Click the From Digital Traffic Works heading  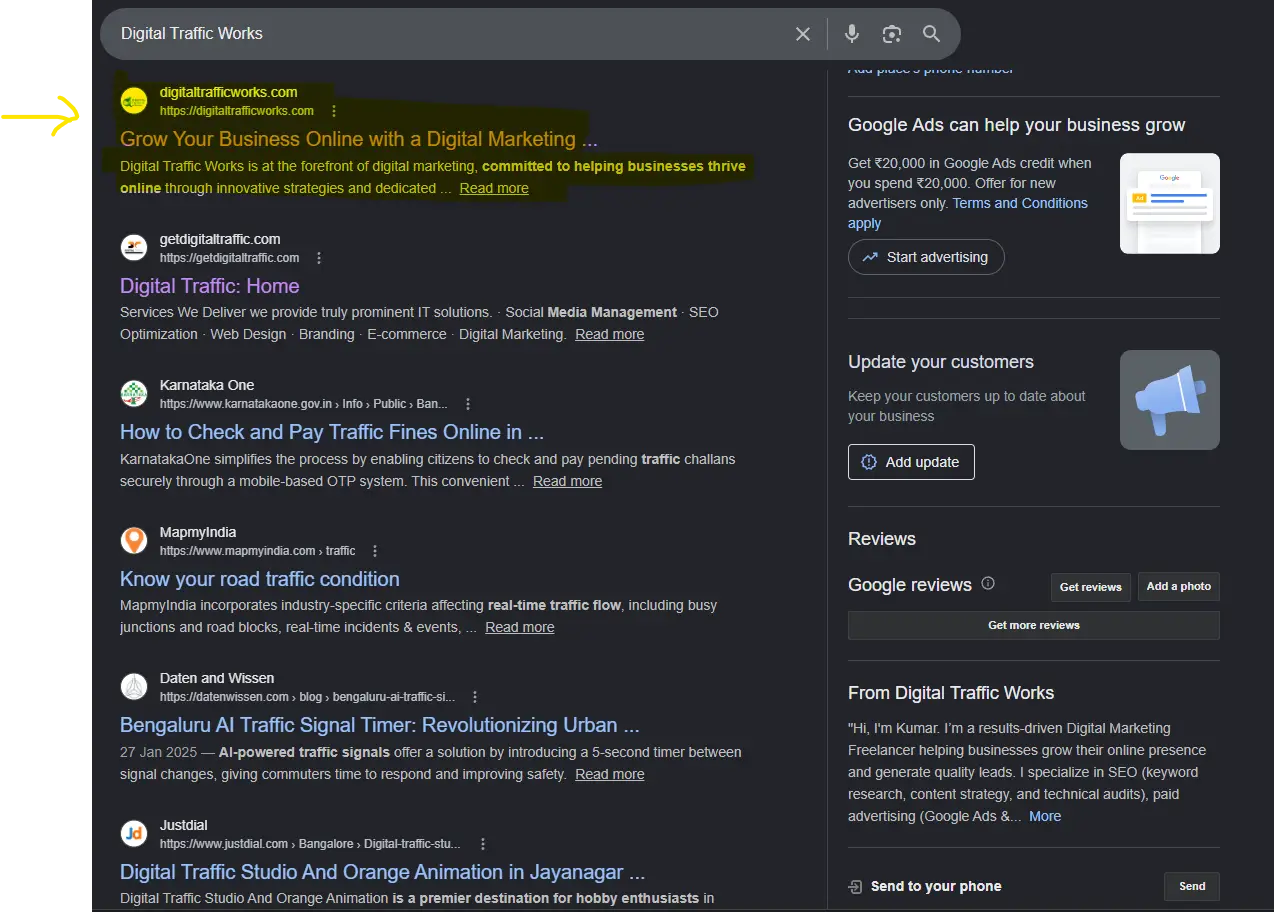951,693
